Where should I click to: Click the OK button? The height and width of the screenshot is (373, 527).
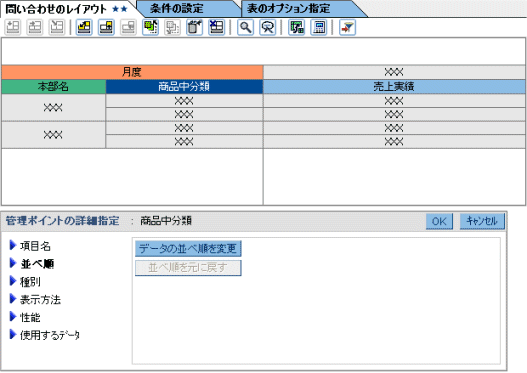(x=439, y=221)
